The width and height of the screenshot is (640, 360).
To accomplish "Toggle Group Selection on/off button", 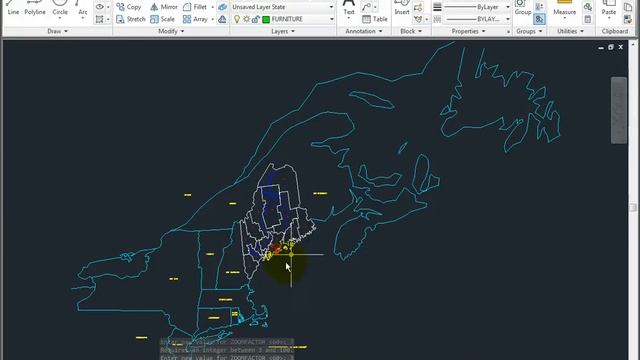I will click(x=539, y=19).
